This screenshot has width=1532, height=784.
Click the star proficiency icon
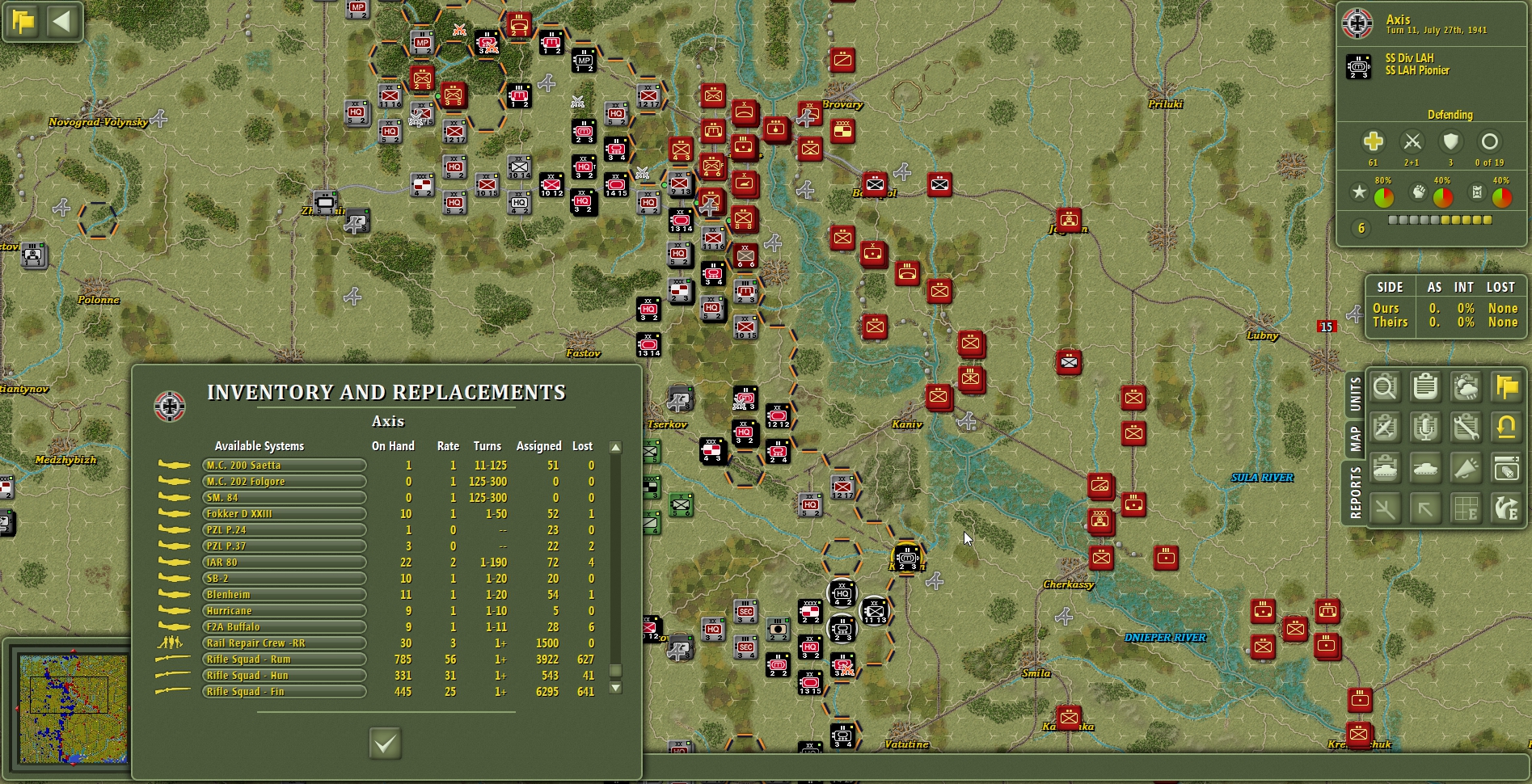point(1359,193)
